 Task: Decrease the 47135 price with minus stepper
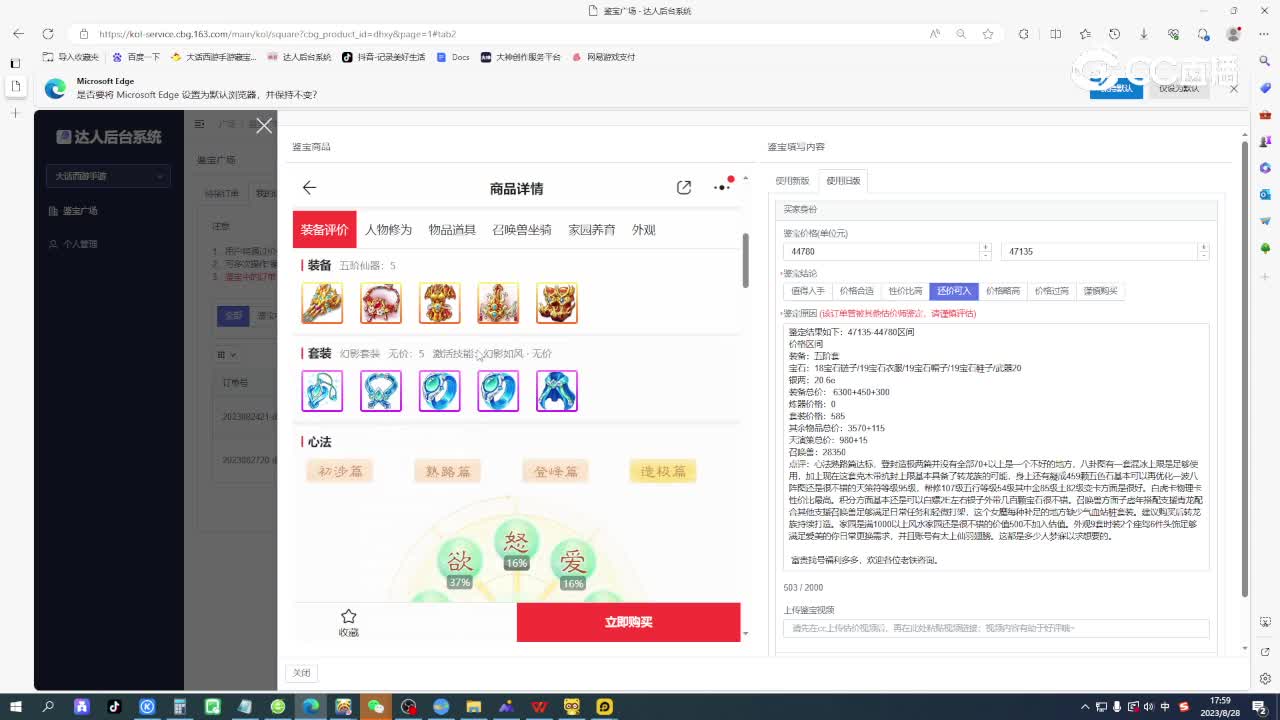pyautogui.click(x=1203, y=256)
